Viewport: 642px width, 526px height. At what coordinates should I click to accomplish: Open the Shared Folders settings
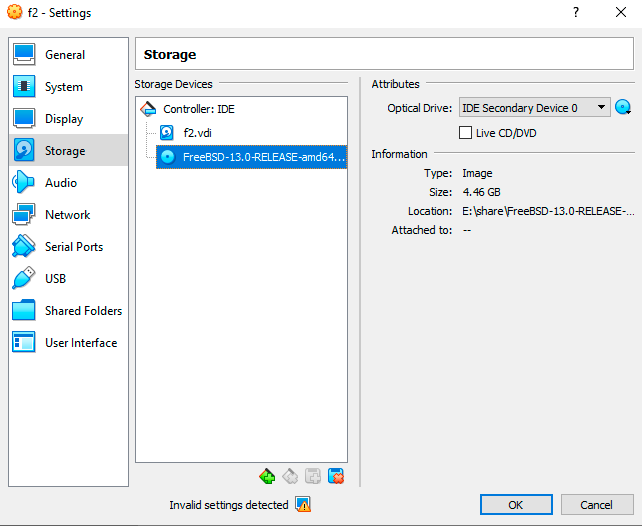tap(83, 311)
